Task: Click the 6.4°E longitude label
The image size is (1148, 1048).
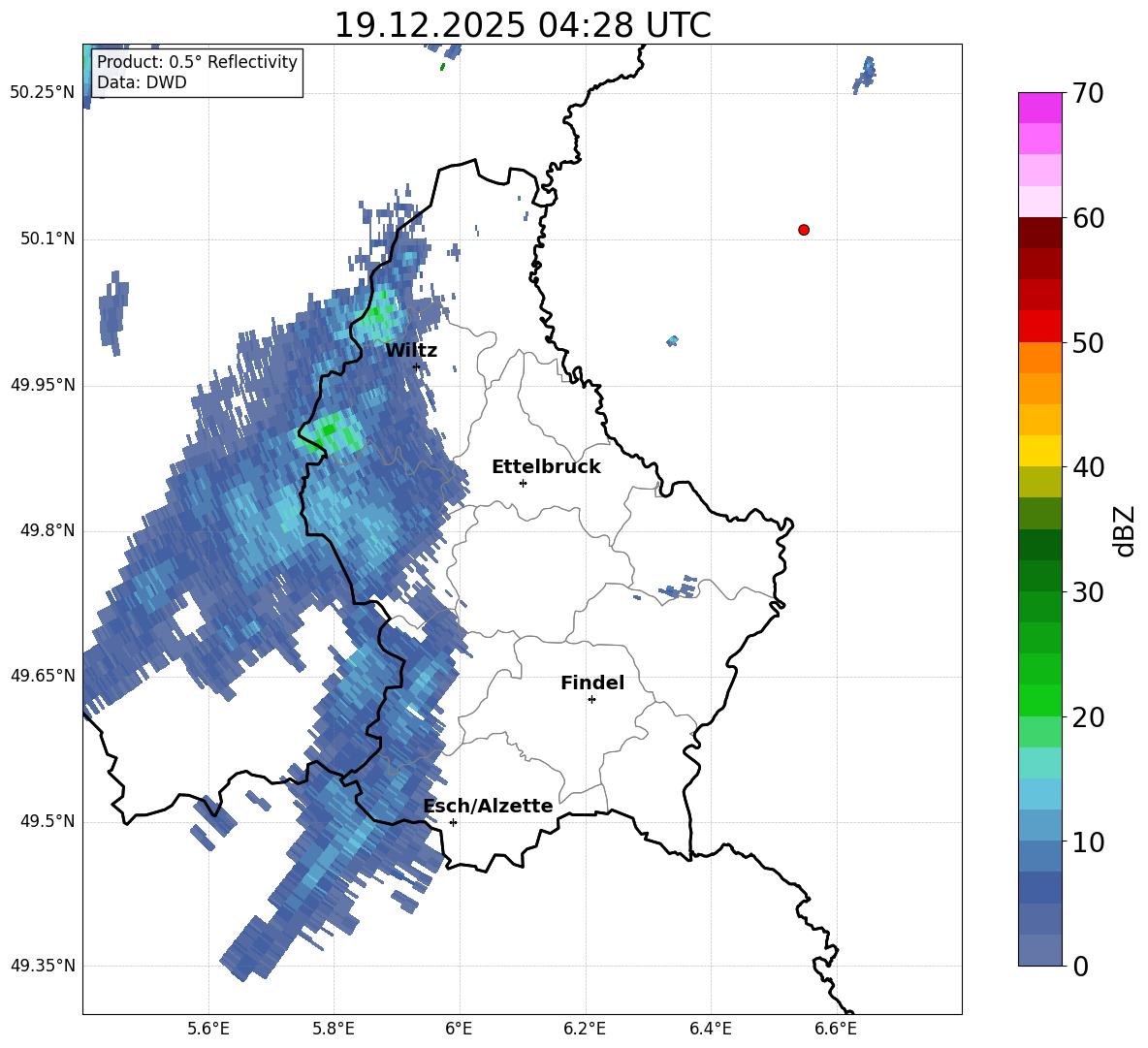Action: [x=710, y=1029]
